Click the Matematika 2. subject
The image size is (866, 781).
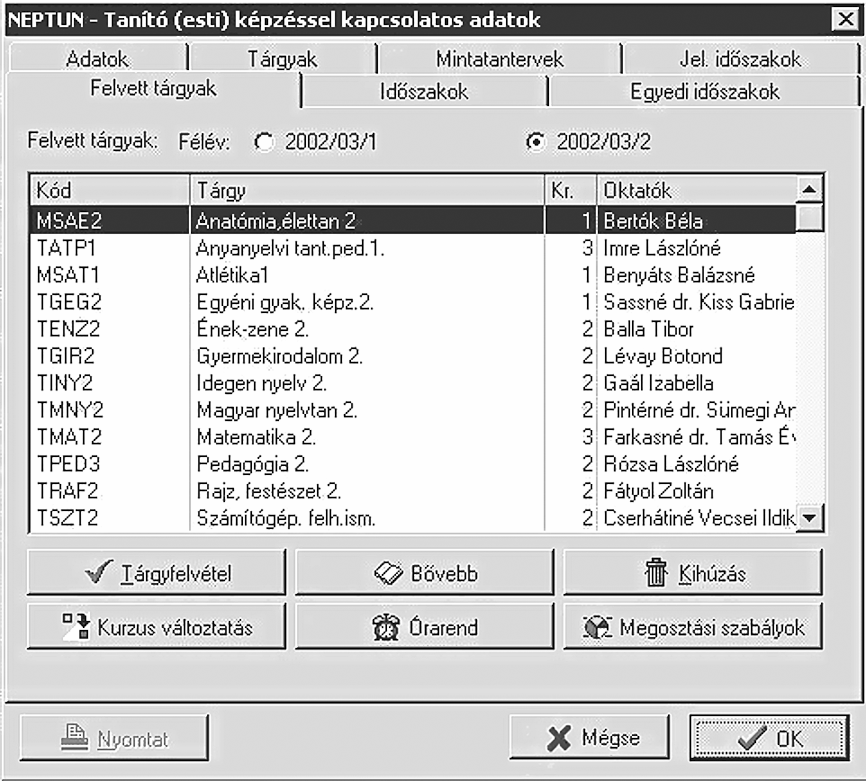point(256,437)
